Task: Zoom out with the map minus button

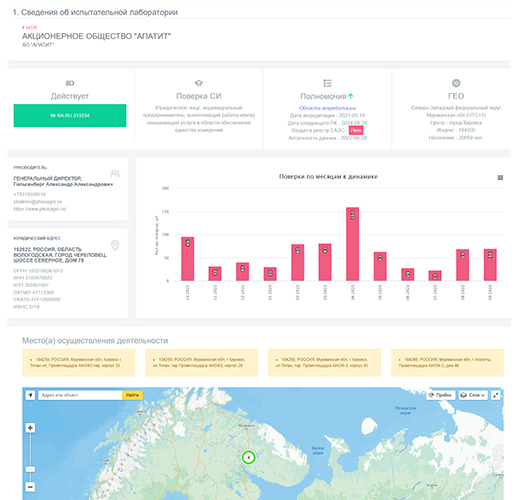Action: click(x=30, y=487)
